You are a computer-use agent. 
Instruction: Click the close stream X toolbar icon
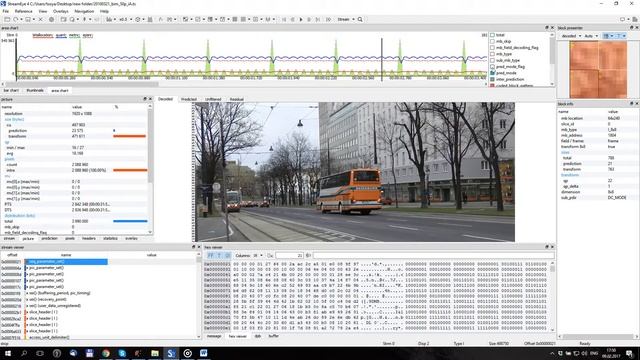click(x=40, y=19)
